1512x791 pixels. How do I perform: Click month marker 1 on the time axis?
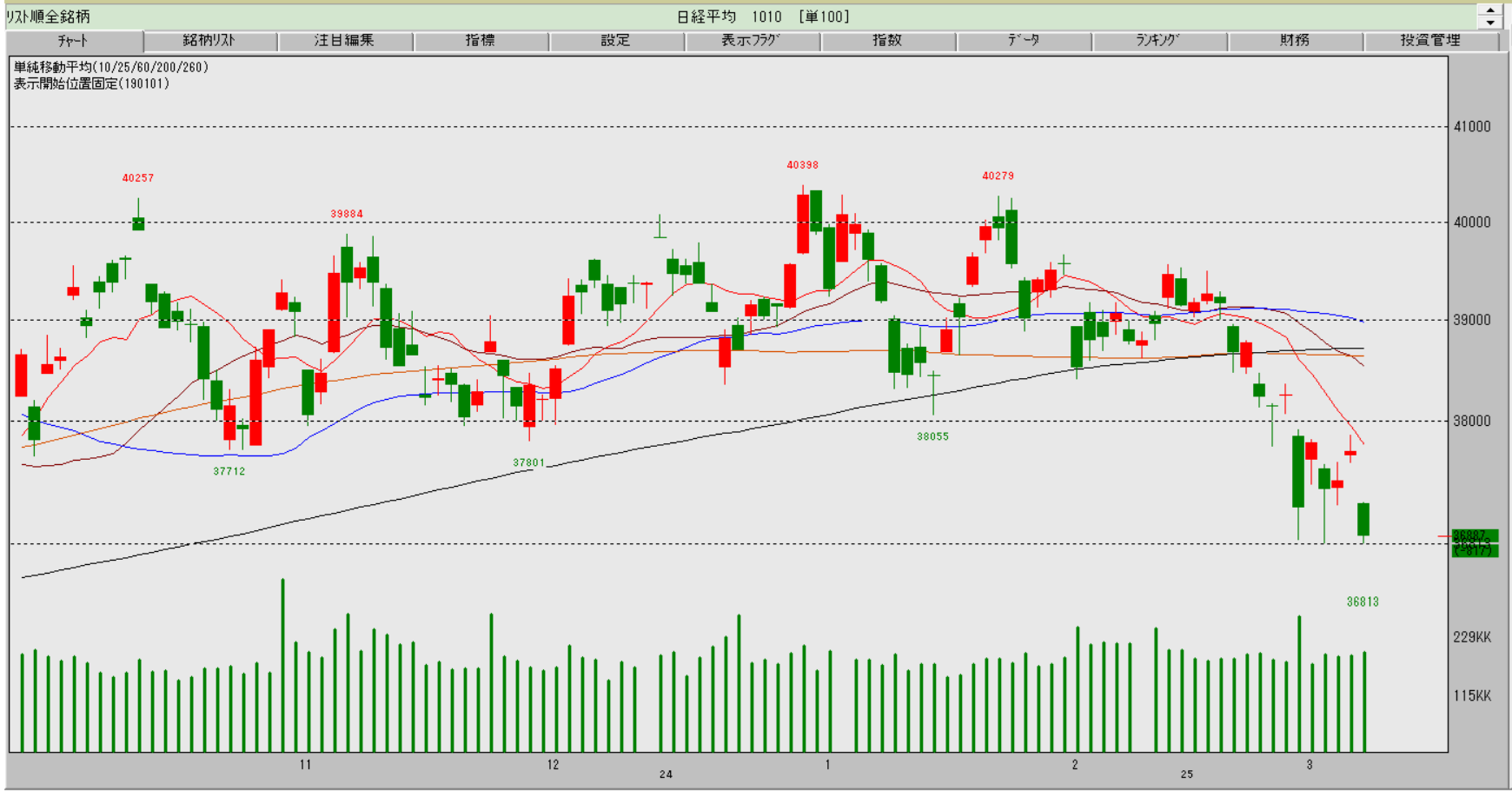827,765
